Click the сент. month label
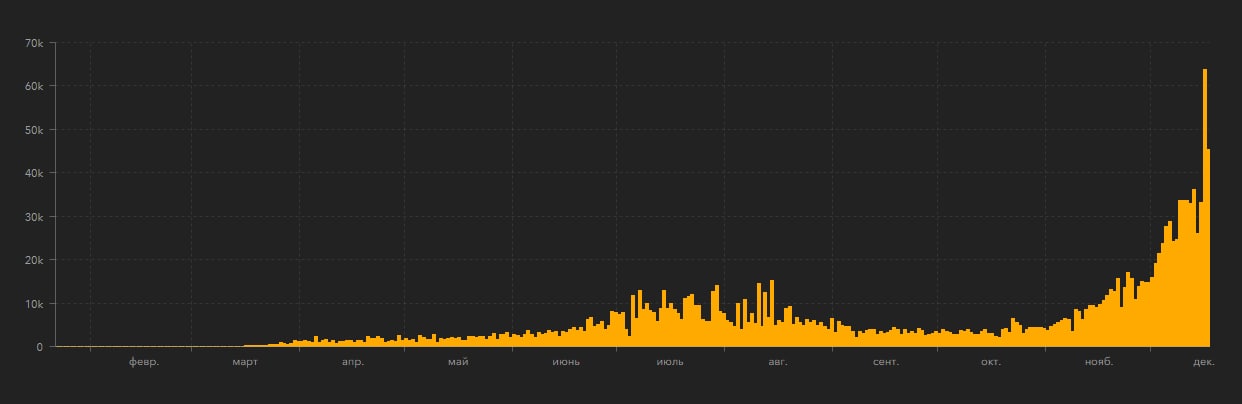Image resolution: width=1242 pixels, height=404 pixels. [x=885, y=362]
